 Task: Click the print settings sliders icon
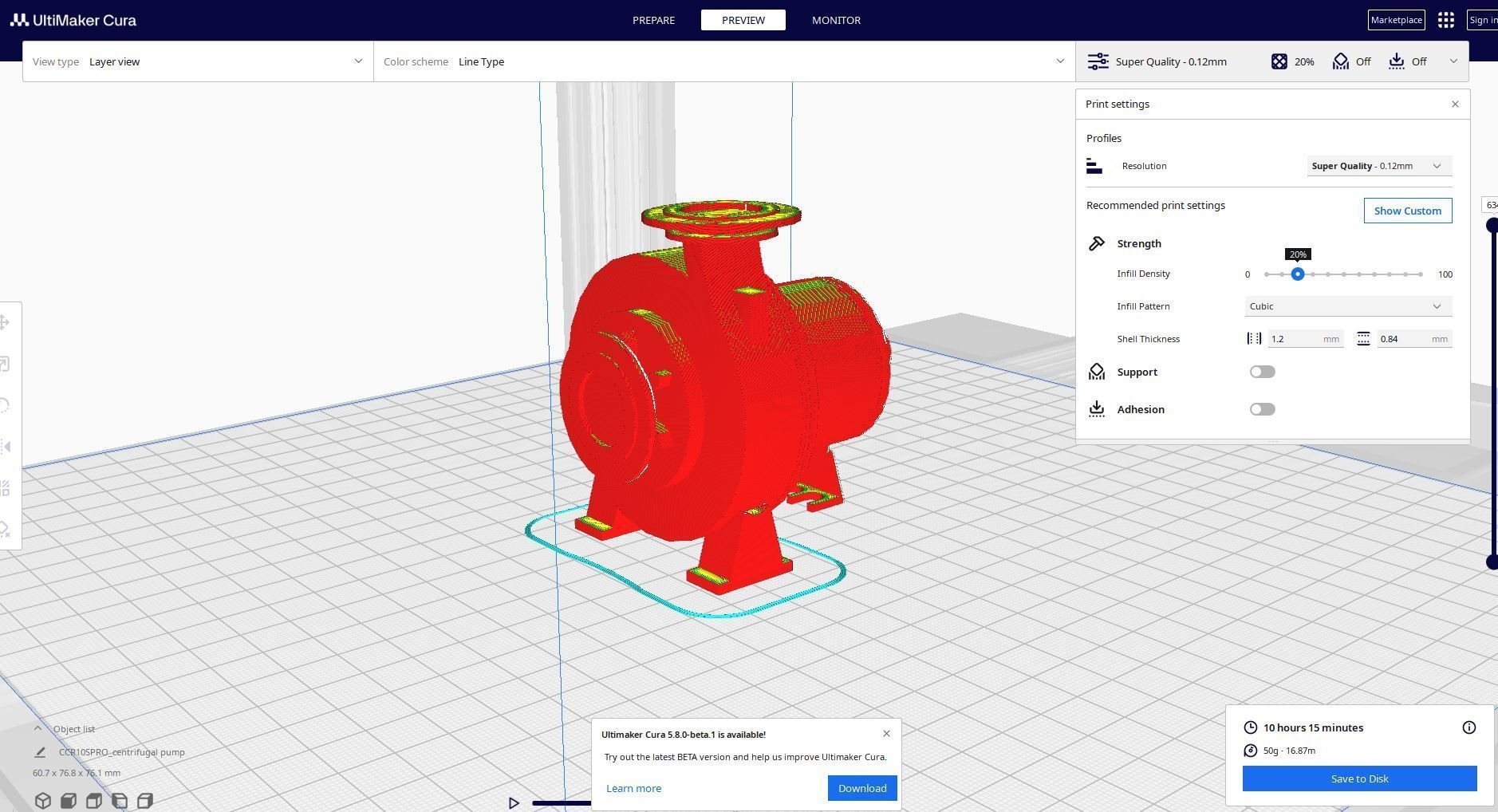point(1098,61)
